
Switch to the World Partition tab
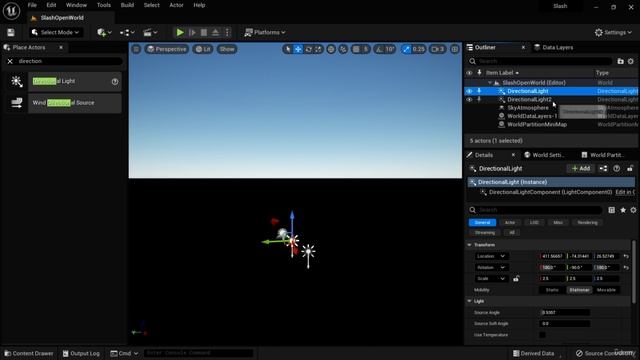point(602,155)
